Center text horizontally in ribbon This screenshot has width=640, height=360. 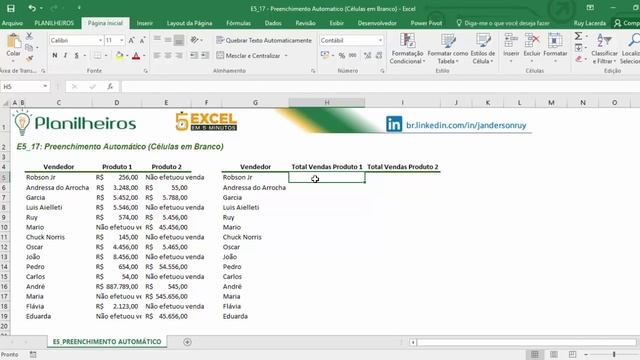(168, 56)
